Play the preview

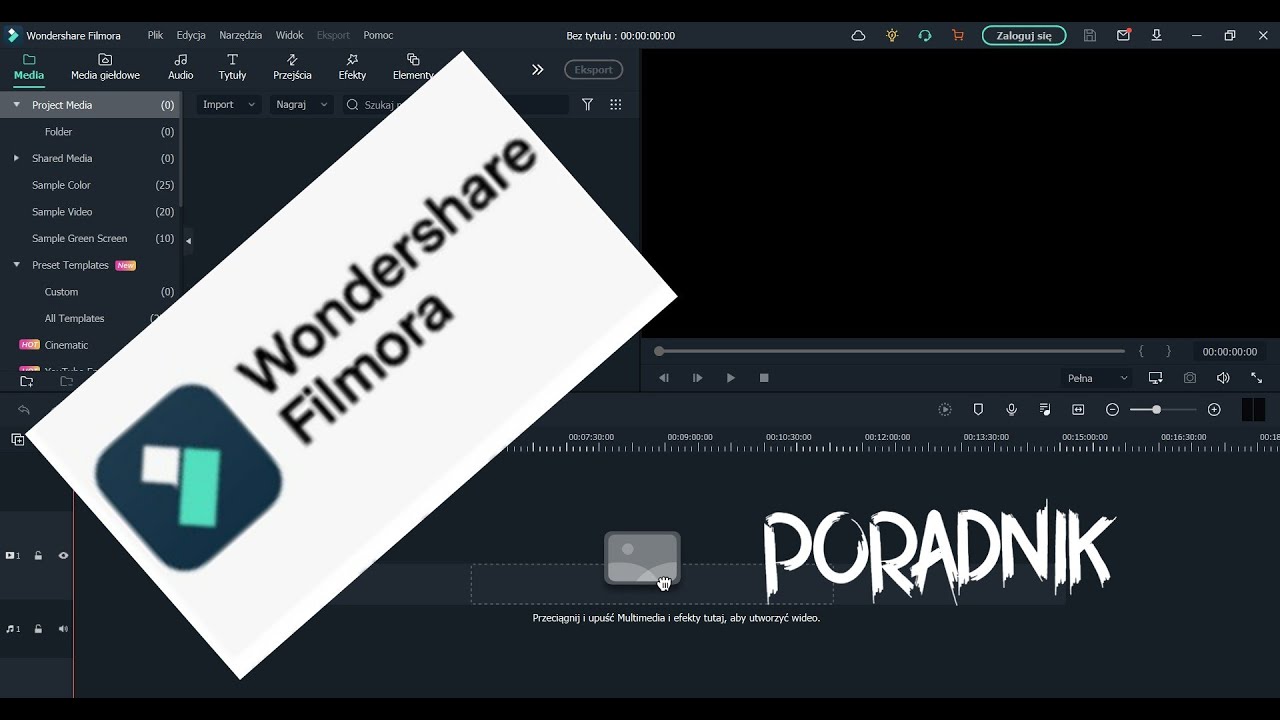(x=731, y=378)
